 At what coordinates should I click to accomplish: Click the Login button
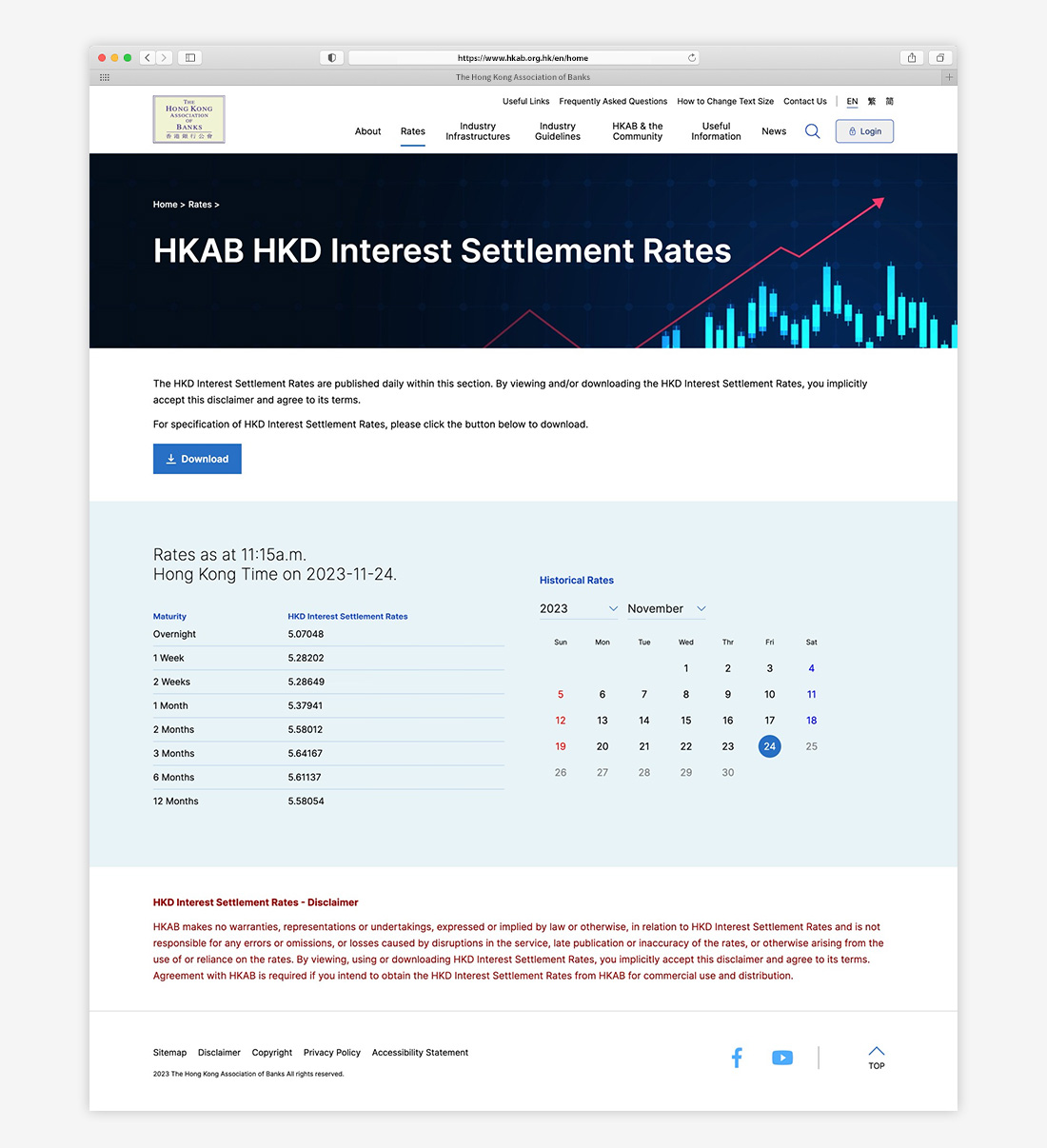pyautogui.click(x=864, y=131)
